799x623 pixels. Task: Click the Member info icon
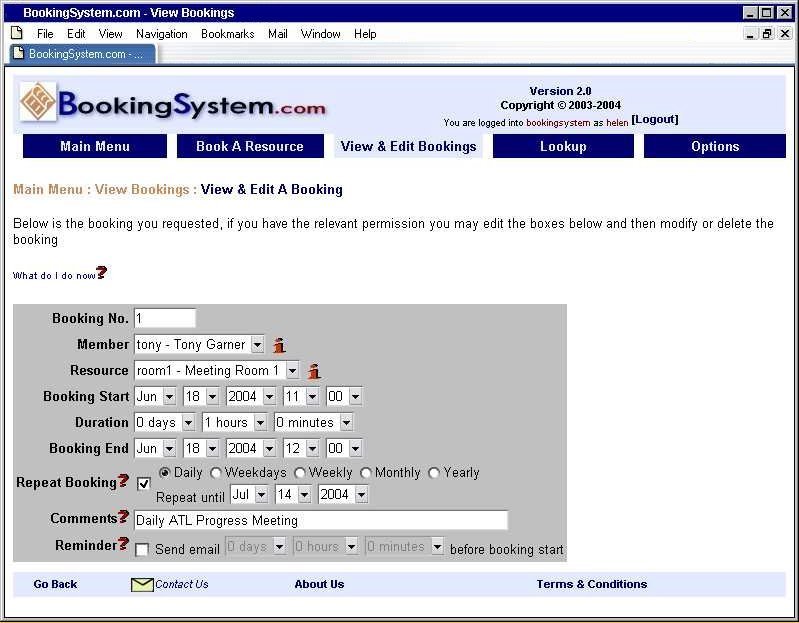pos(279,345)
